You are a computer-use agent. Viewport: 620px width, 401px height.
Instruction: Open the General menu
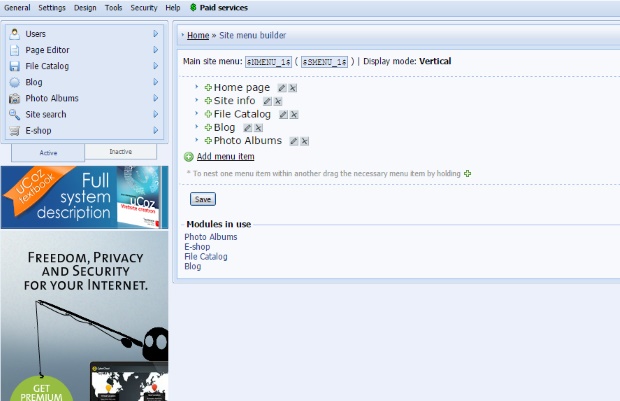[x=17, y=8]
